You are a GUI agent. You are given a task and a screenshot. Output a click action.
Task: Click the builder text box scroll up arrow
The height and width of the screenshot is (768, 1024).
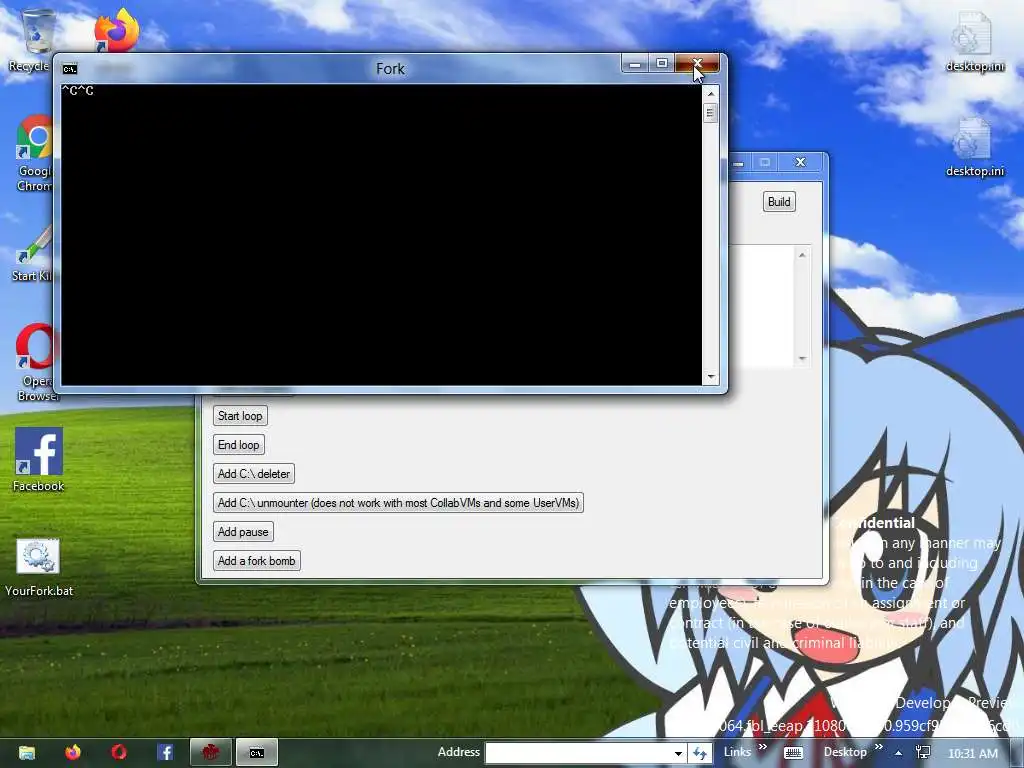[x=802, y=255]
